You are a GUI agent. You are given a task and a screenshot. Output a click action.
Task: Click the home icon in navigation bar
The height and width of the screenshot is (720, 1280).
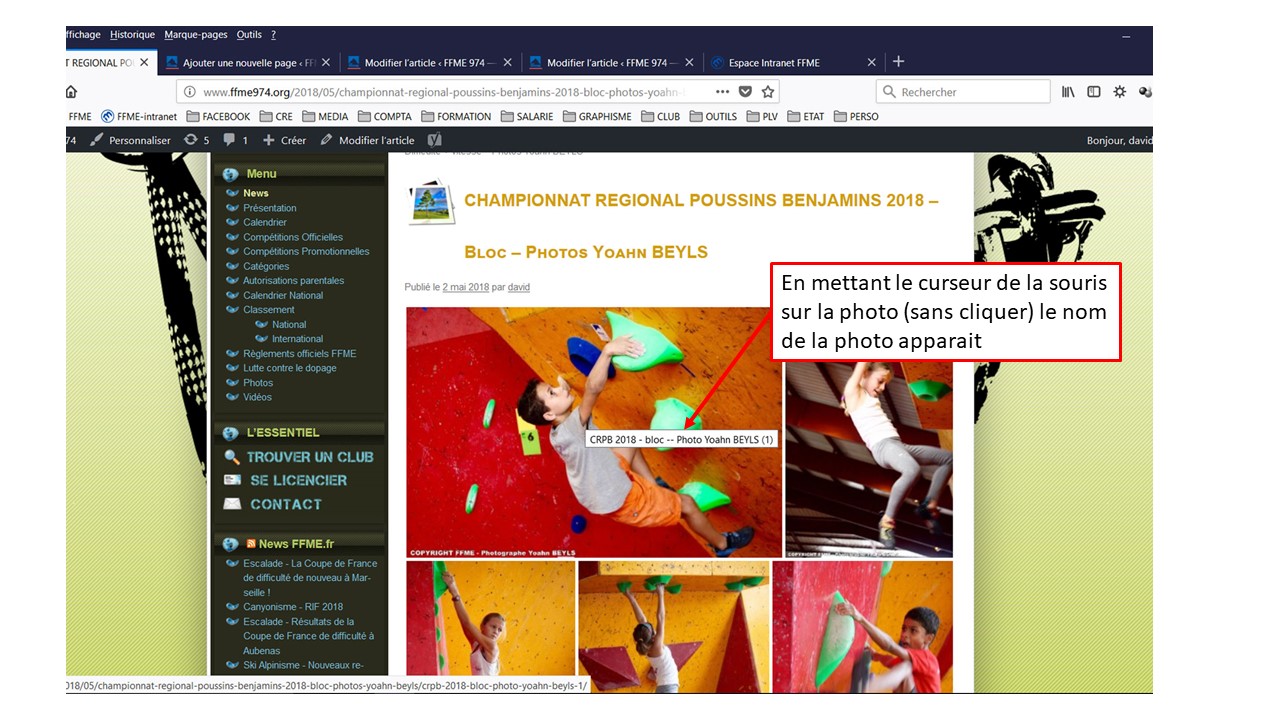point(71,92)
